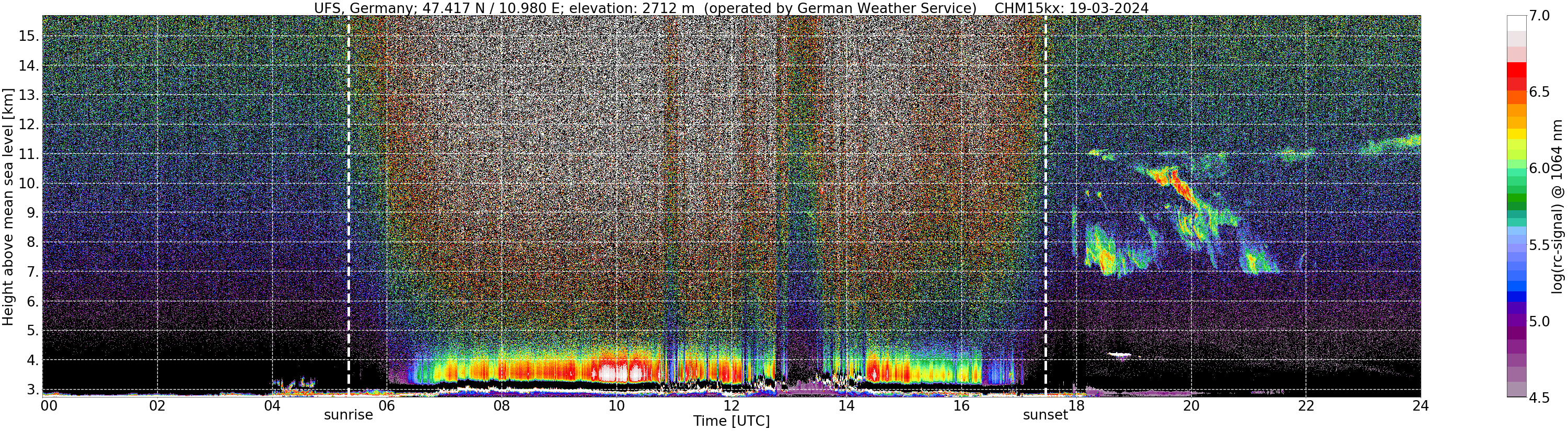Click the 10. height tick label
Image resolution: width=1568 pixels, height=431 pixels.
[29, 184]
